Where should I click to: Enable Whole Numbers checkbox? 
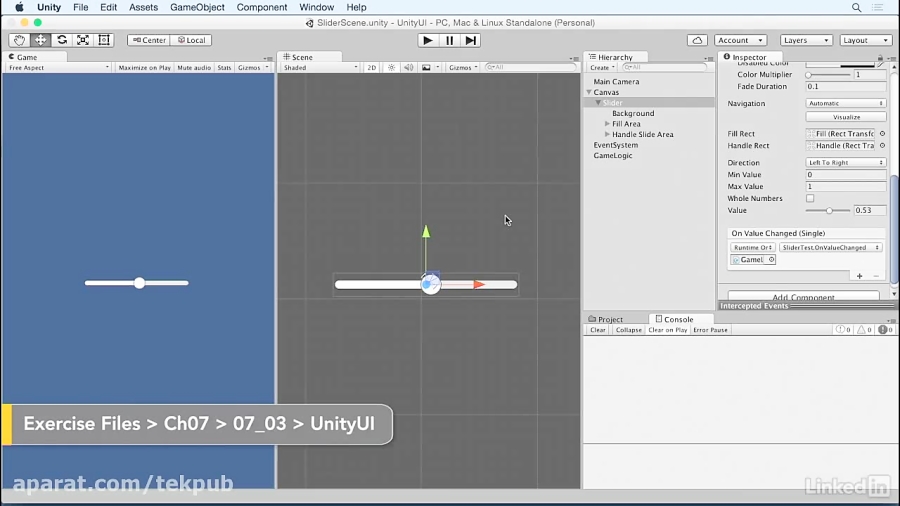(x=810, y=198)
